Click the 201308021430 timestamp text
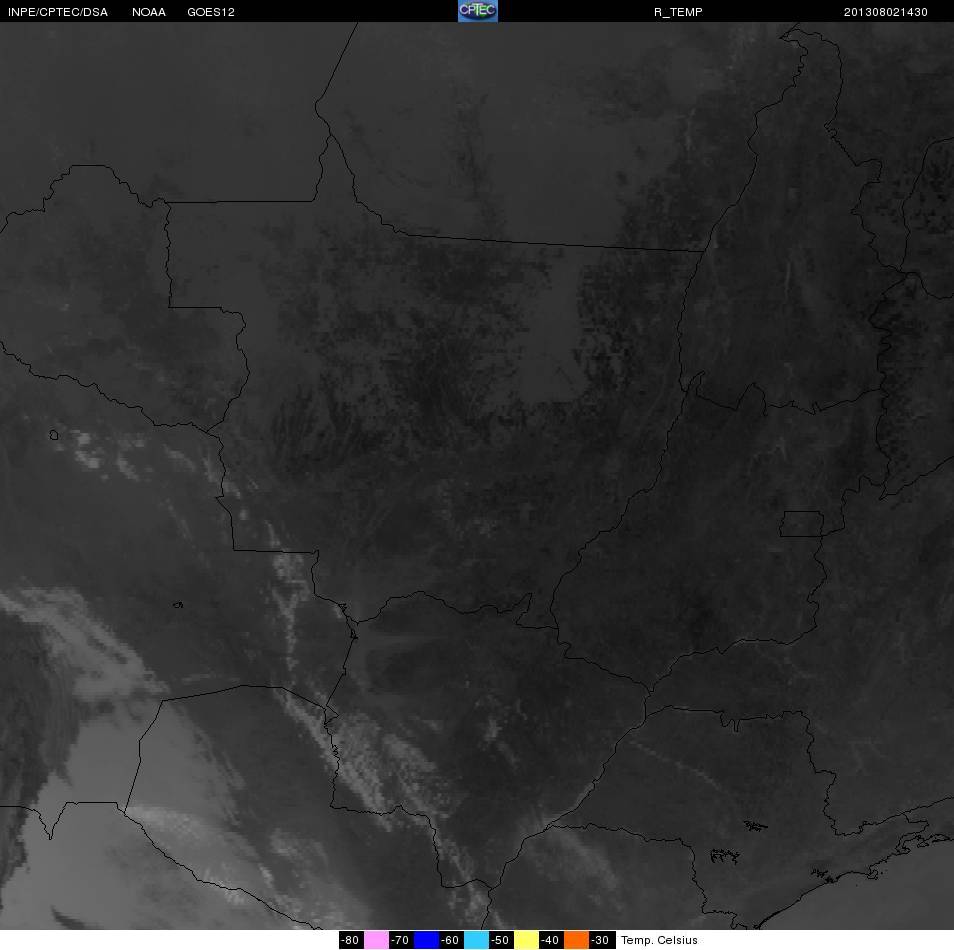 coord(885,12)
